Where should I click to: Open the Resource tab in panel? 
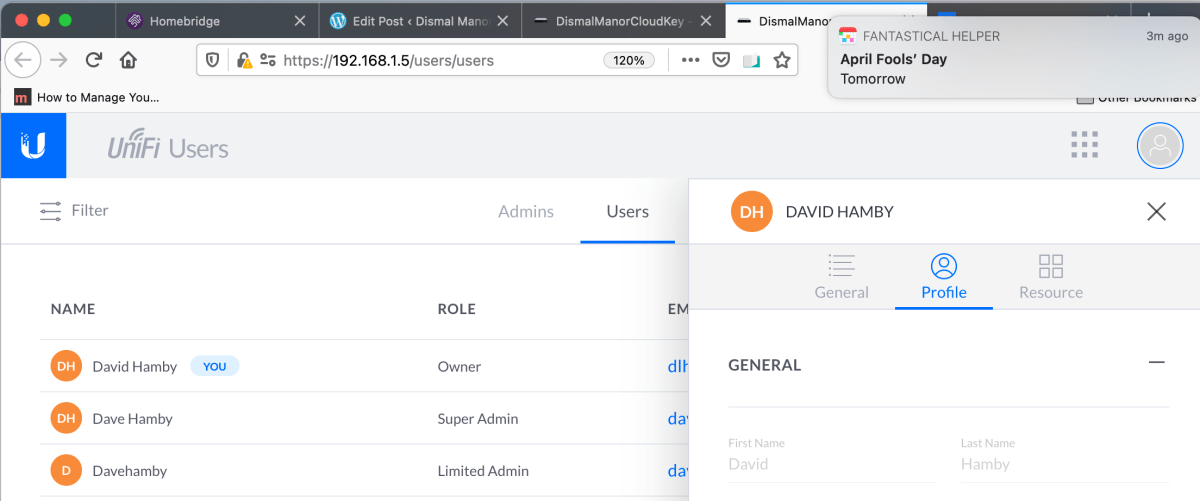pyautogui.click(x=1050, y=277)
